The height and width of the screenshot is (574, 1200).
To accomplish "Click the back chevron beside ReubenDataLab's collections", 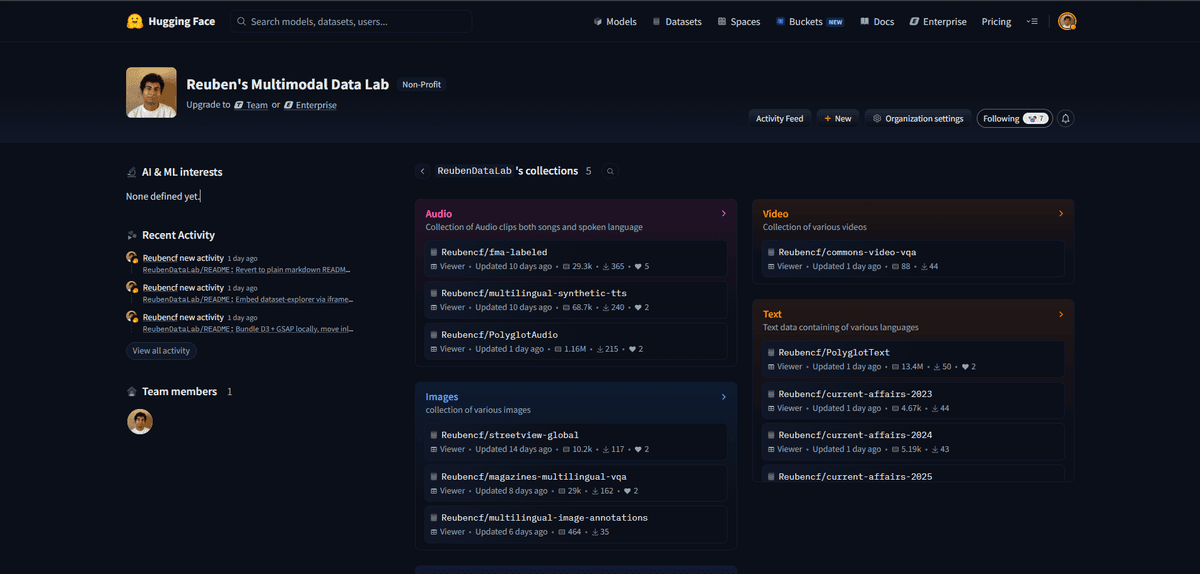I will 422,171.
